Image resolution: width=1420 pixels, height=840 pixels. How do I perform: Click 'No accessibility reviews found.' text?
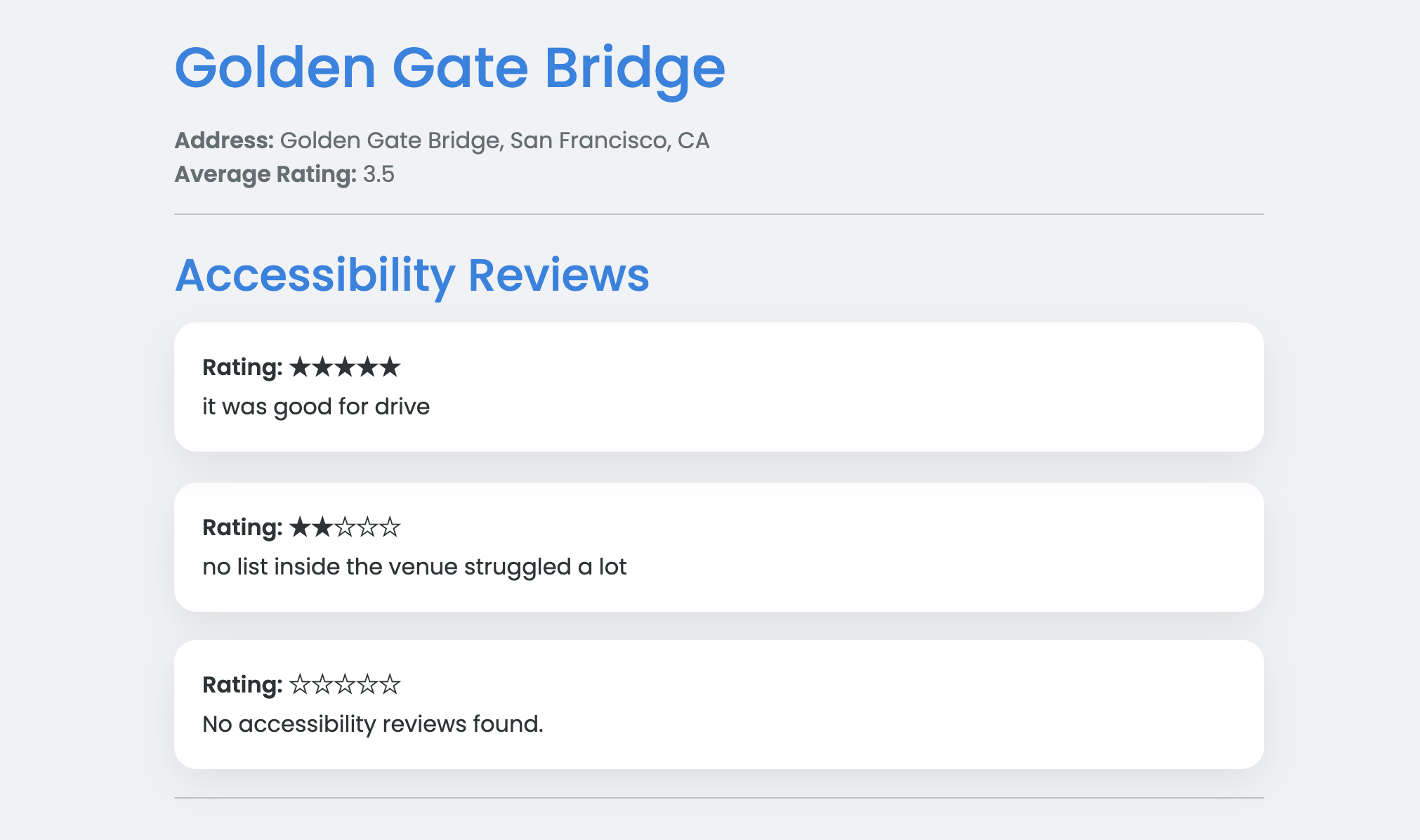(x=373, y=724)
